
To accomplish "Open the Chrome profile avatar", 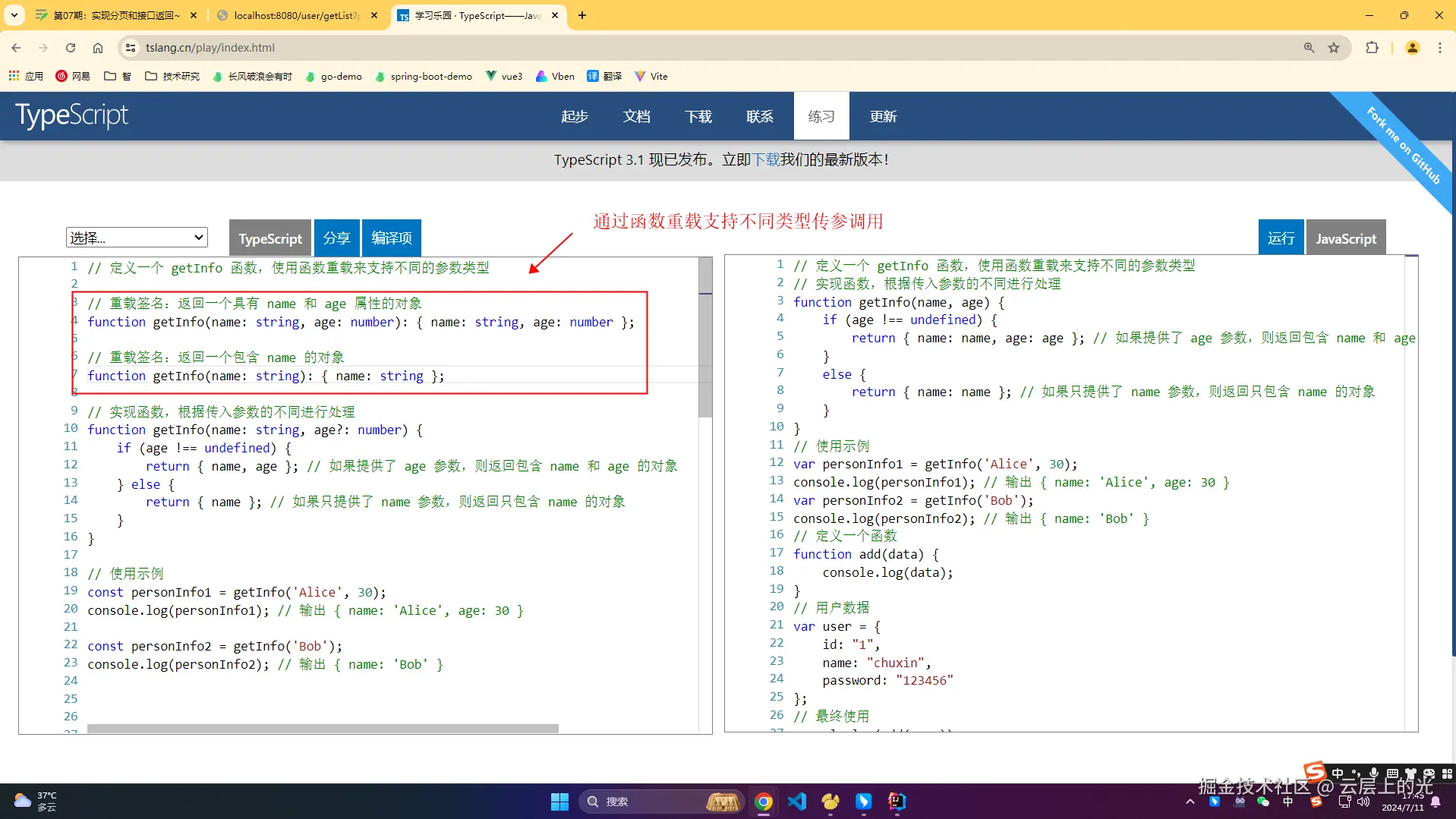I will [1413, 48].
